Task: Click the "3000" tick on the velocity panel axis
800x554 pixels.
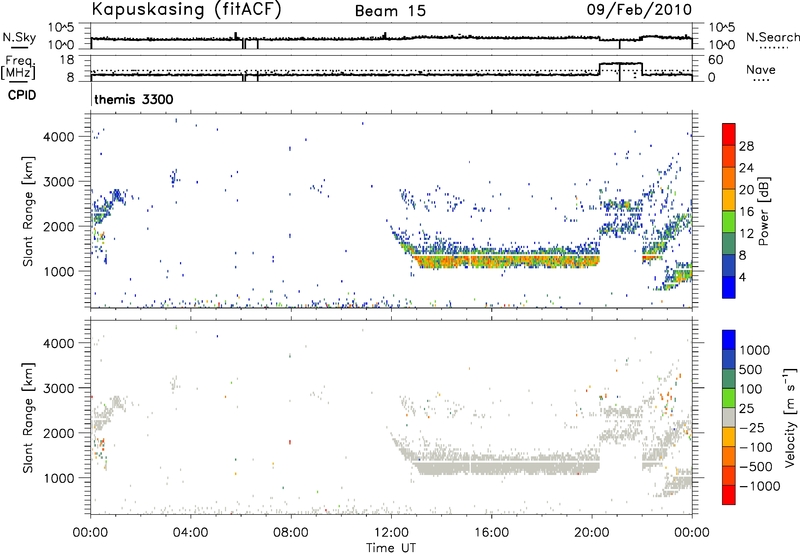Action: 59,388
